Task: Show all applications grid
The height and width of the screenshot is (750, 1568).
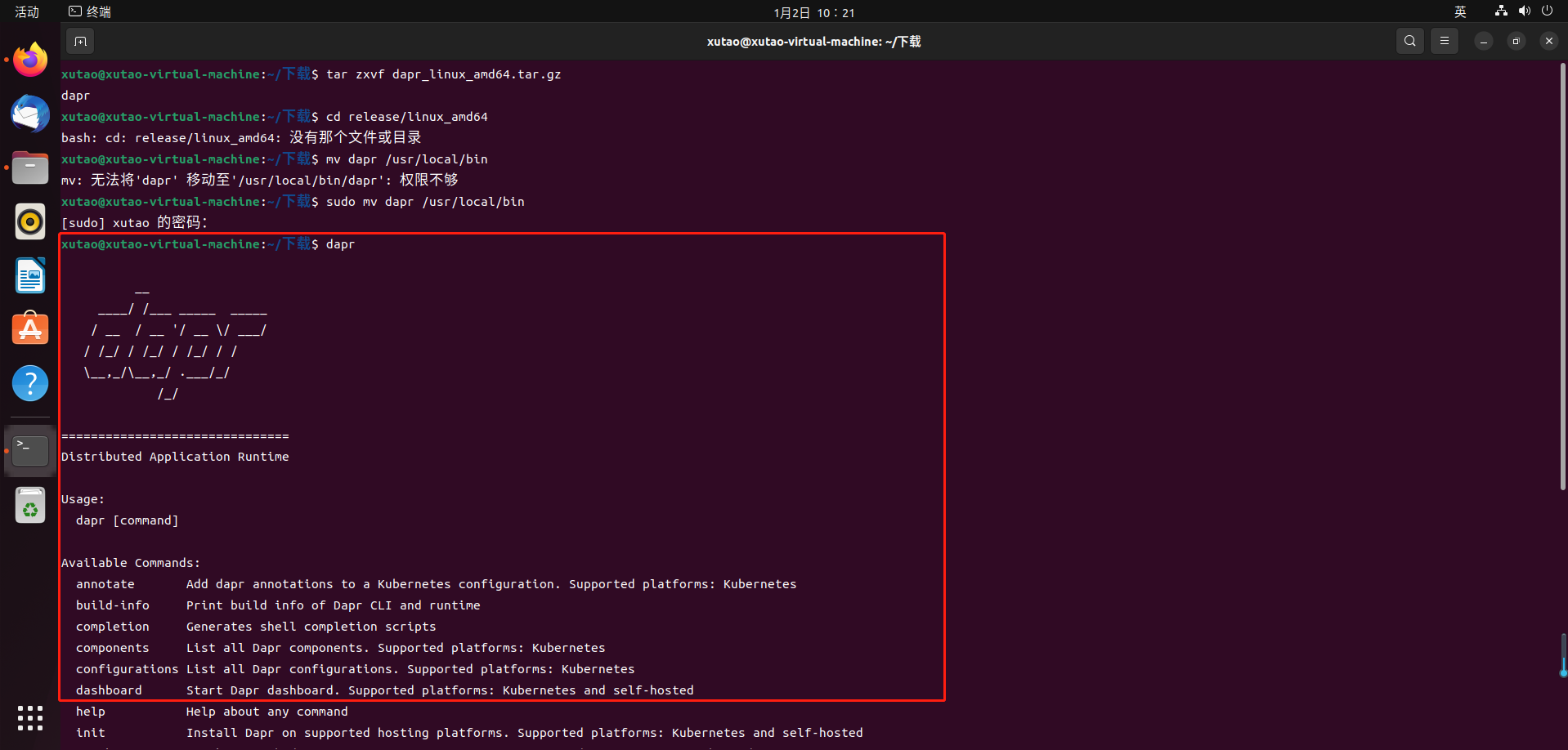Action: pyautogui.click(x=30, y=718)
